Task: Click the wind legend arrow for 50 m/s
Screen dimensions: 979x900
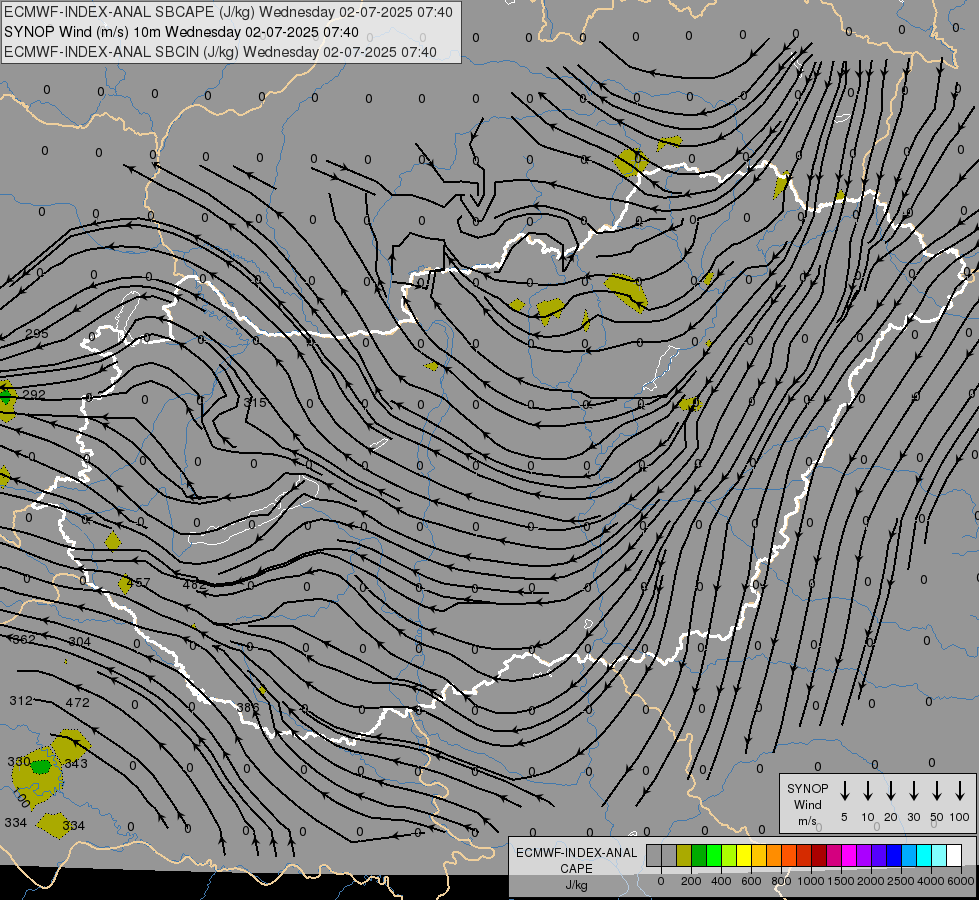Action: tap(937, 791)
